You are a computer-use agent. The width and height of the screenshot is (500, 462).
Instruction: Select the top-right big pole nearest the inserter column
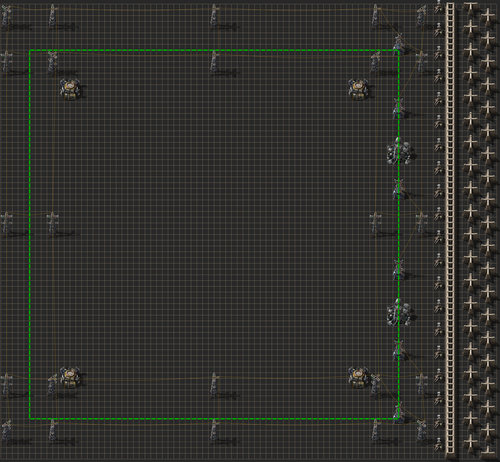click(x=421, y=16)
